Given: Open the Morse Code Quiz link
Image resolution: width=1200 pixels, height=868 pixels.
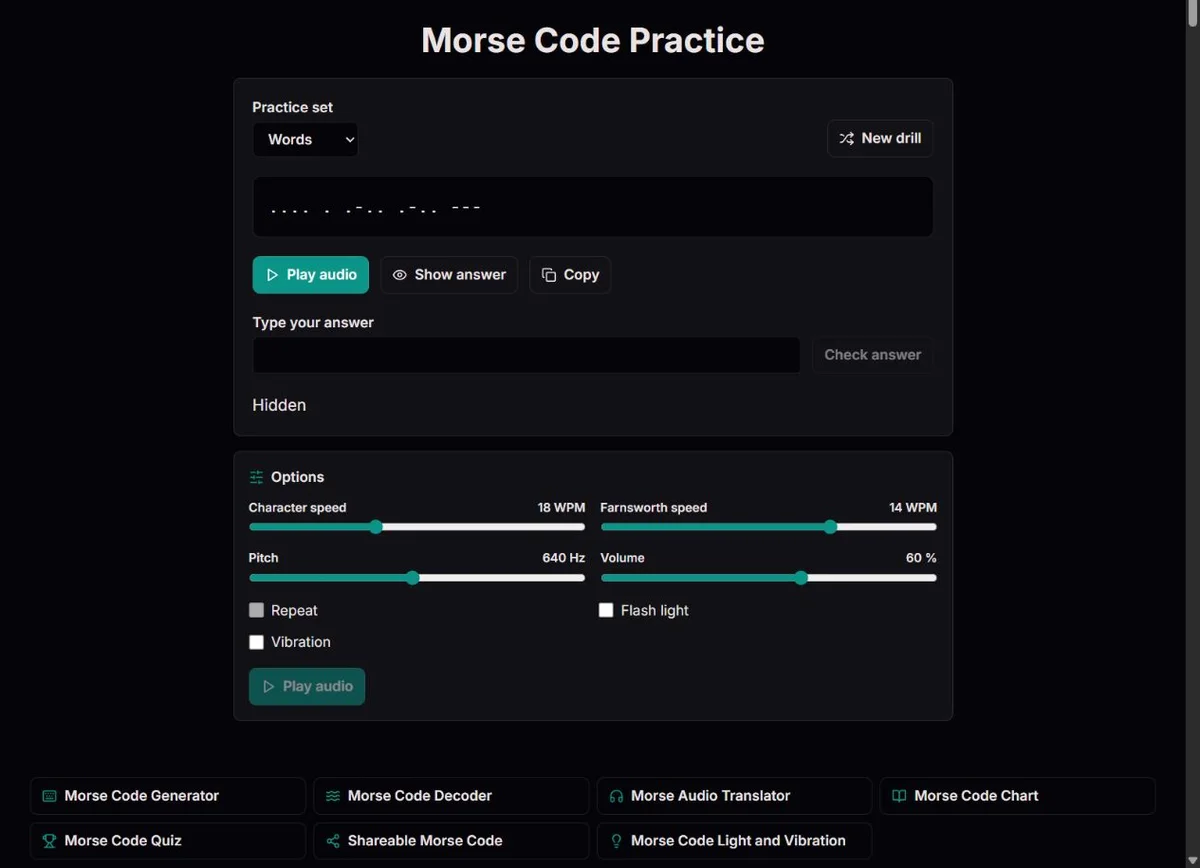Looking at the screenshot, I should tap(168, 841).
